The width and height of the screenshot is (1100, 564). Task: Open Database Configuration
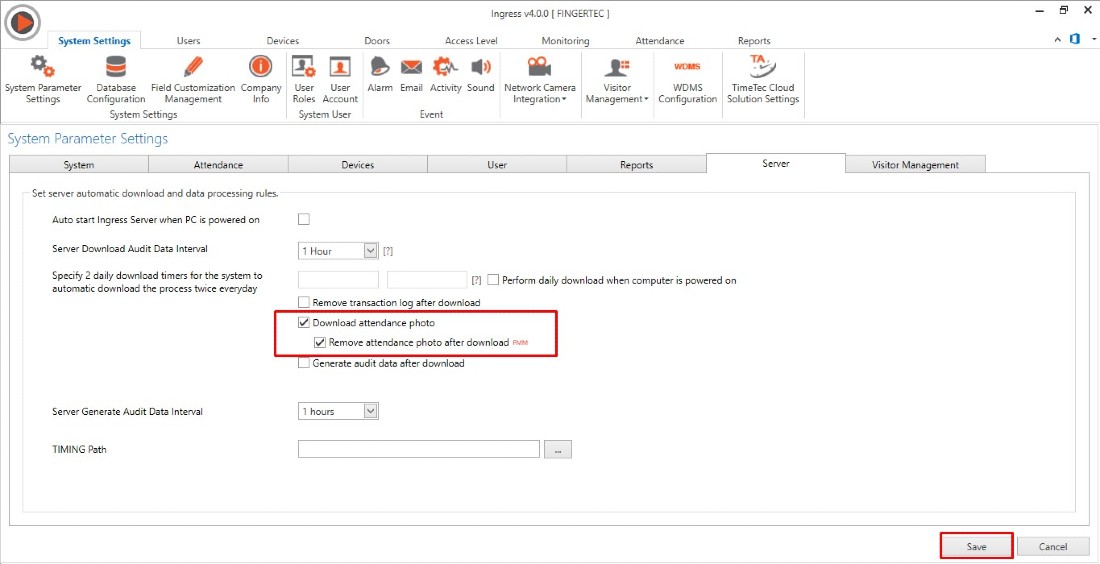pyautogui.click(x=116, y=79)
